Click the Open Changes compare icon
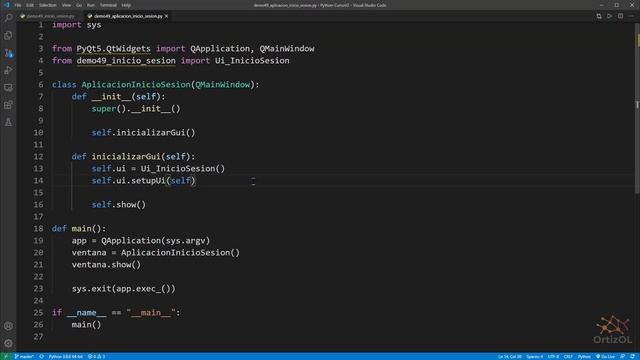This screenshot has width=640, height=360. [x=599, y=16]
